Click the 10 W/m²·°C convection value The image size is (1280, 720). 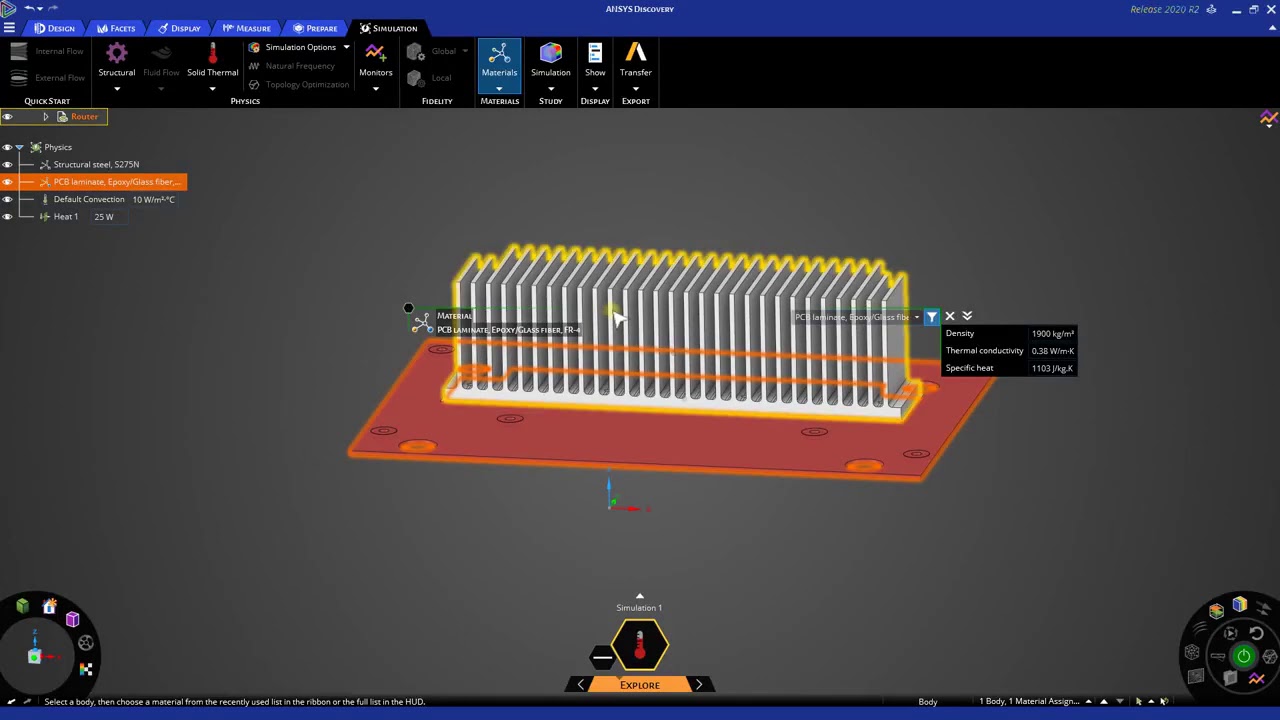[x=154, y=199]
